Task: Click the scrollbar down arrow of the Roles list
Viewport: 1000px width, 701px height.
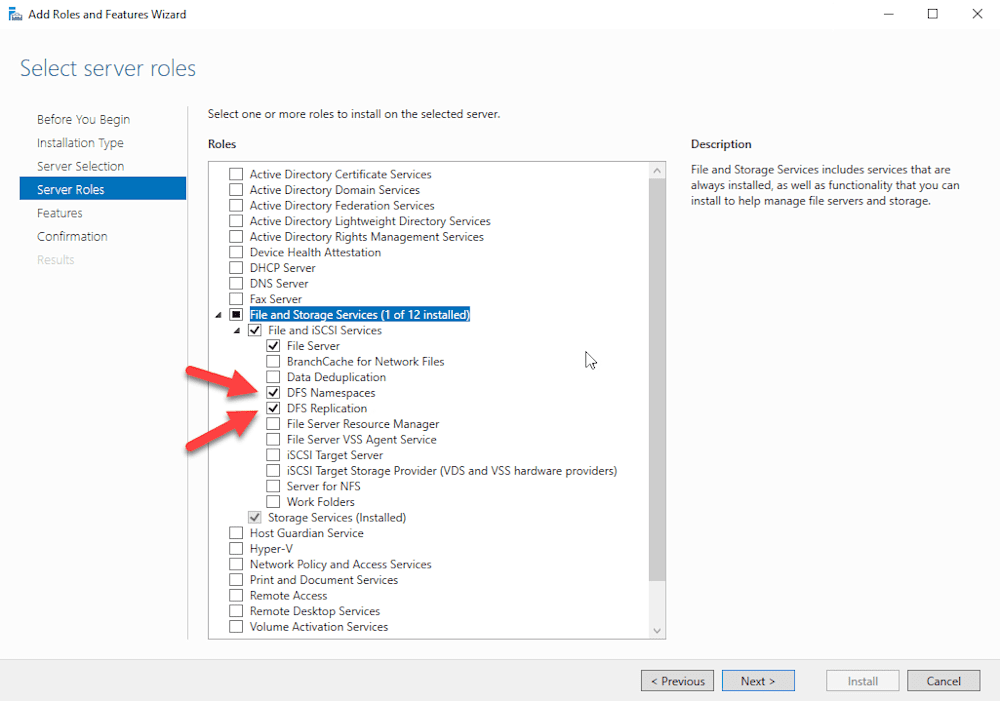Action: click(x=657, y=630)
